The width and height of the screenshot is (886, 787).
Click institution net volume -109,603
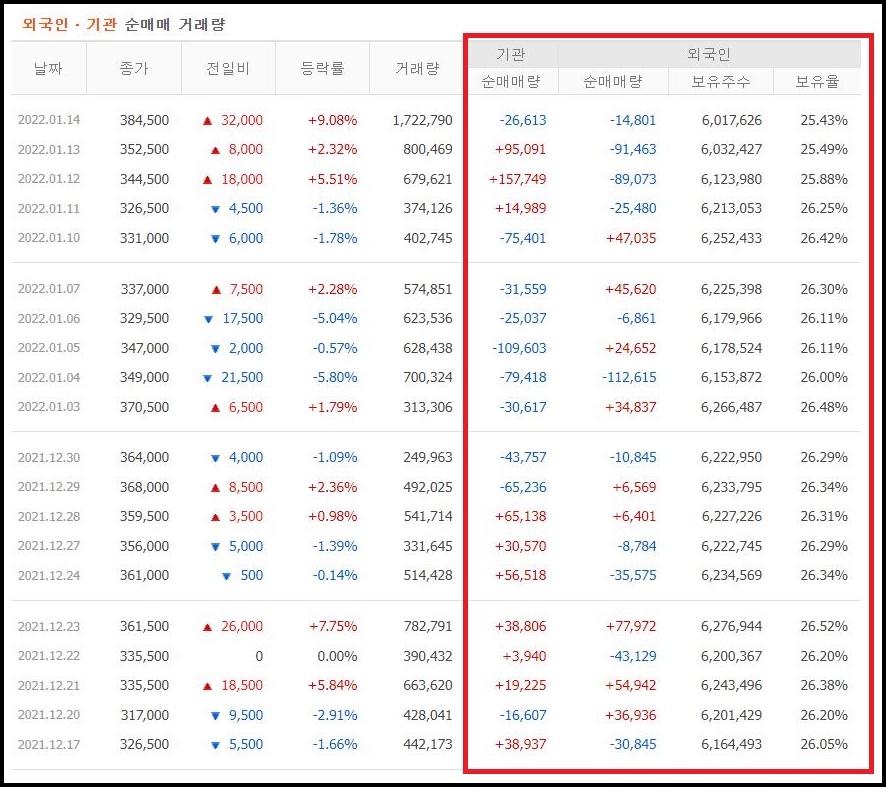[519, 348]
